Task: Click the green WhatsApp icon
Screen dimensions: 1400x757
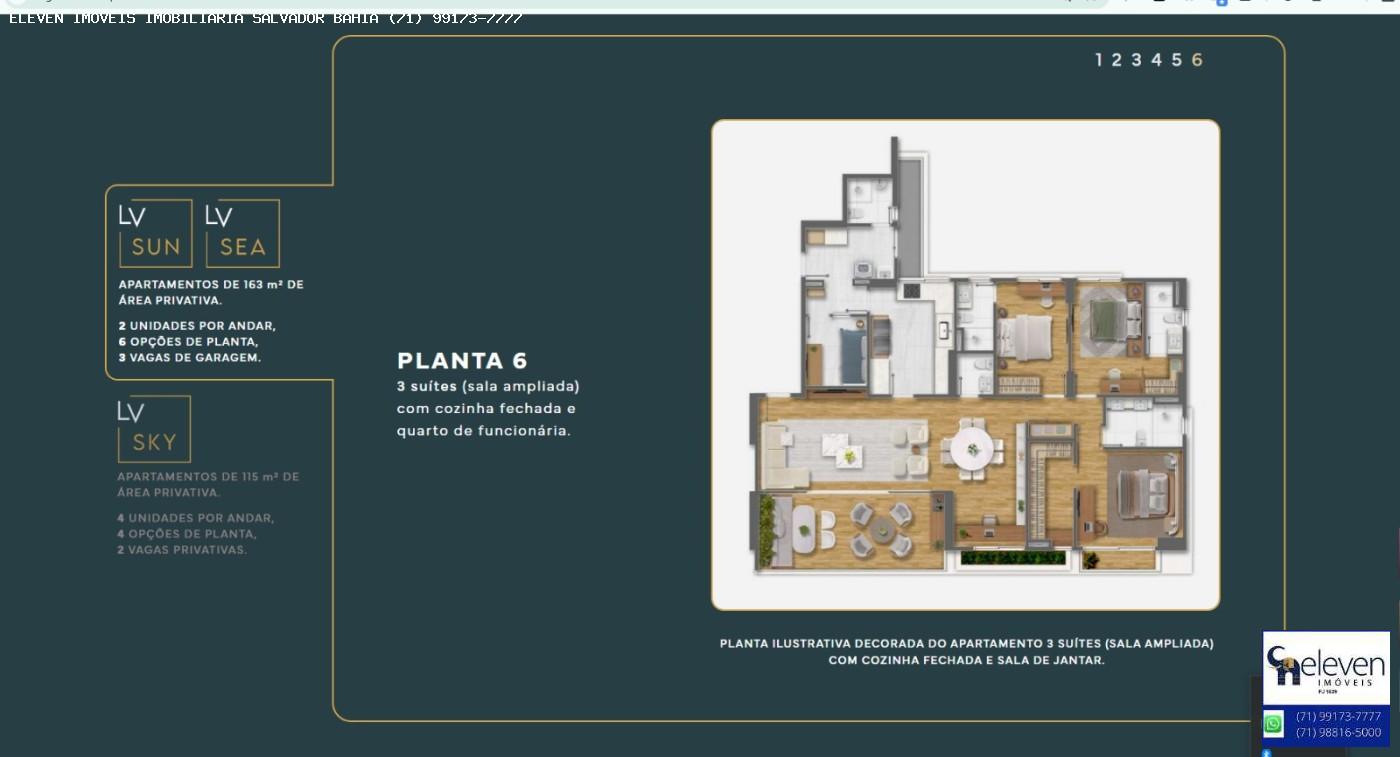Action: (x=1273, y=724)
